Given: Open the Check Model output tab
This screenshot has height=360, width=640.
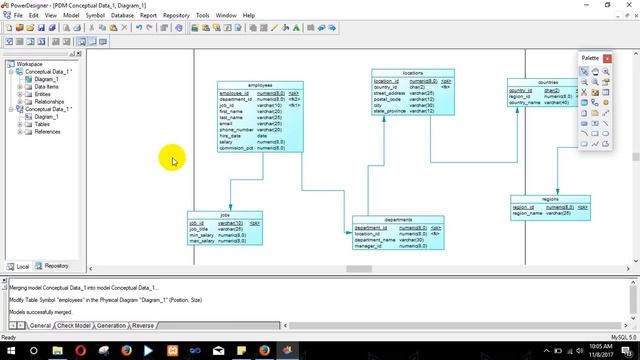Looking at the screenshot, I should [x=74, y=326].
